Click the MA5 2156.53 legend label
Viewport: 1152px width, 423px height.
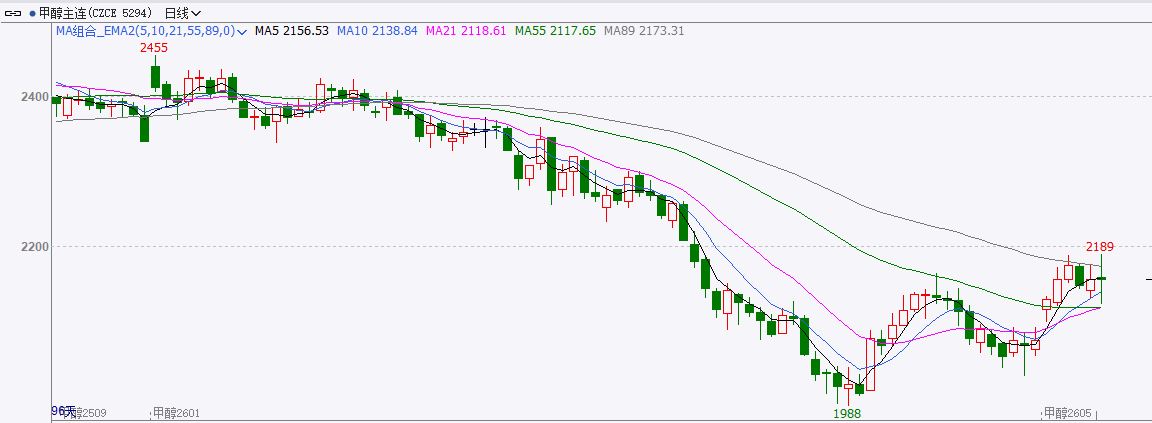[x=292, y=31]
